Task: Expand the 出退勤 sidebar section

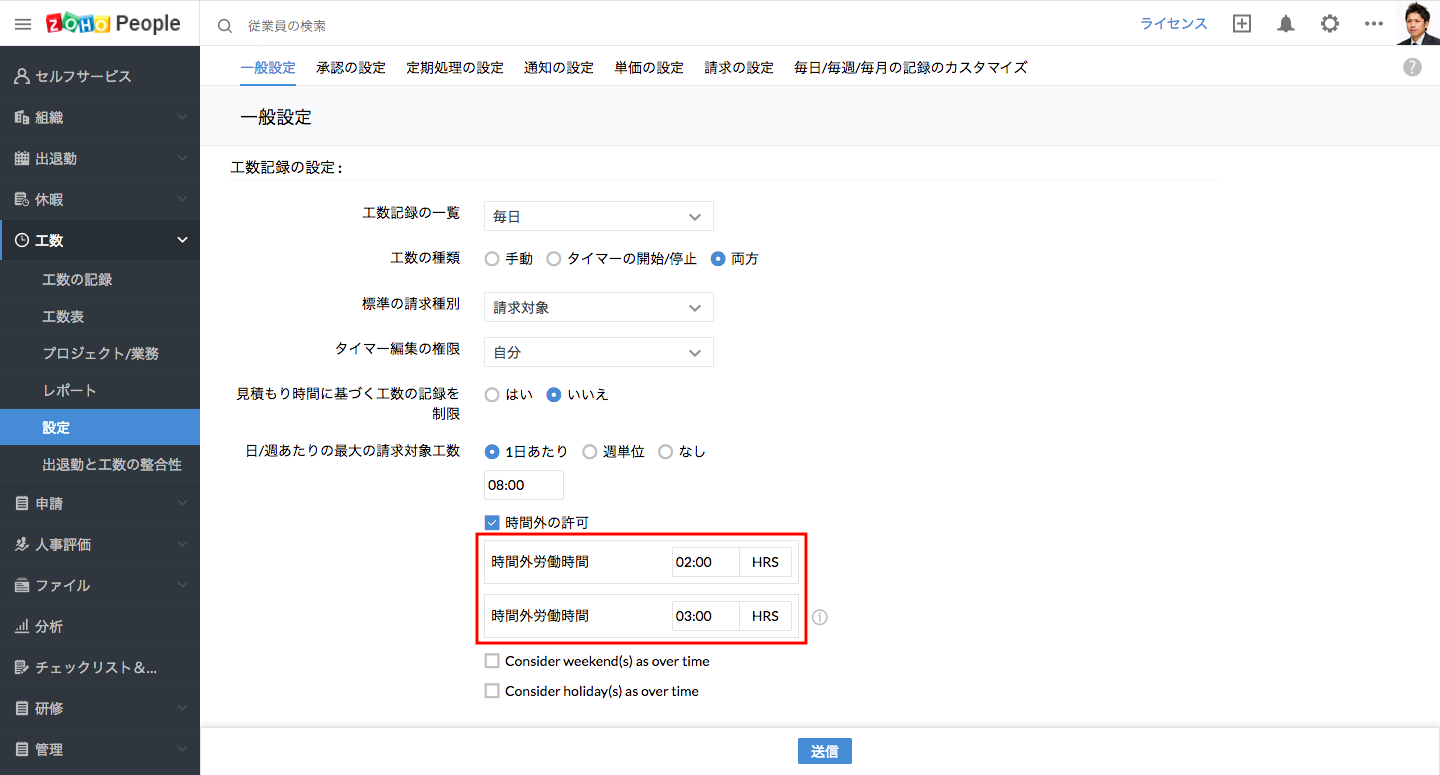Action: click(100, 158)
